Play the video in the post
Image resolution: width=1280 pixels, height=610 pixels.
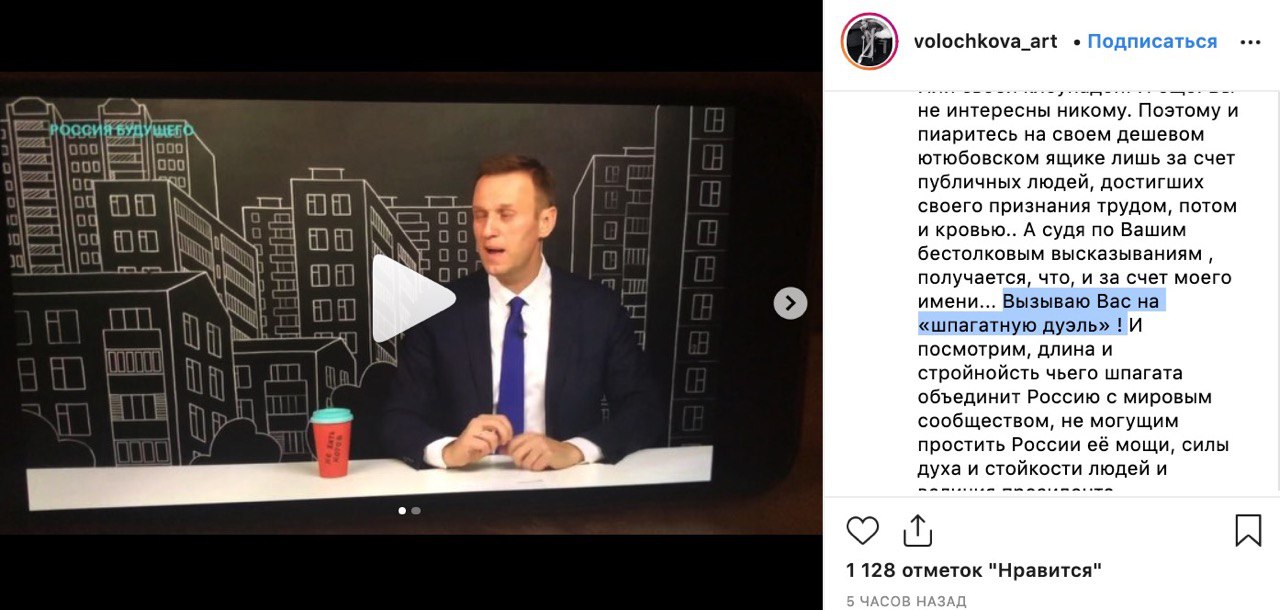click(x=411, y=298)
